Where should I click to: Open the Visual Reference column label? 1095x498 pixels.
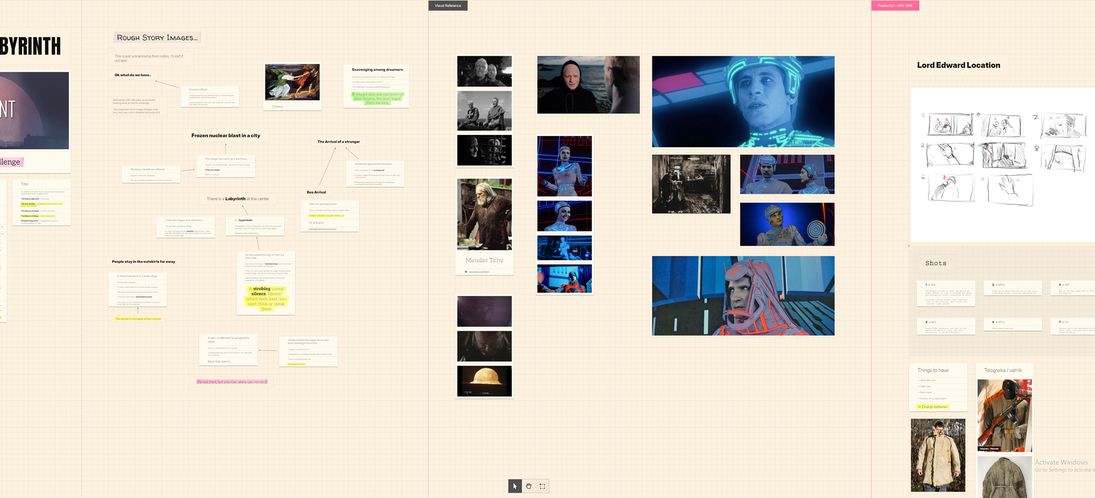[x=448, y=6]
